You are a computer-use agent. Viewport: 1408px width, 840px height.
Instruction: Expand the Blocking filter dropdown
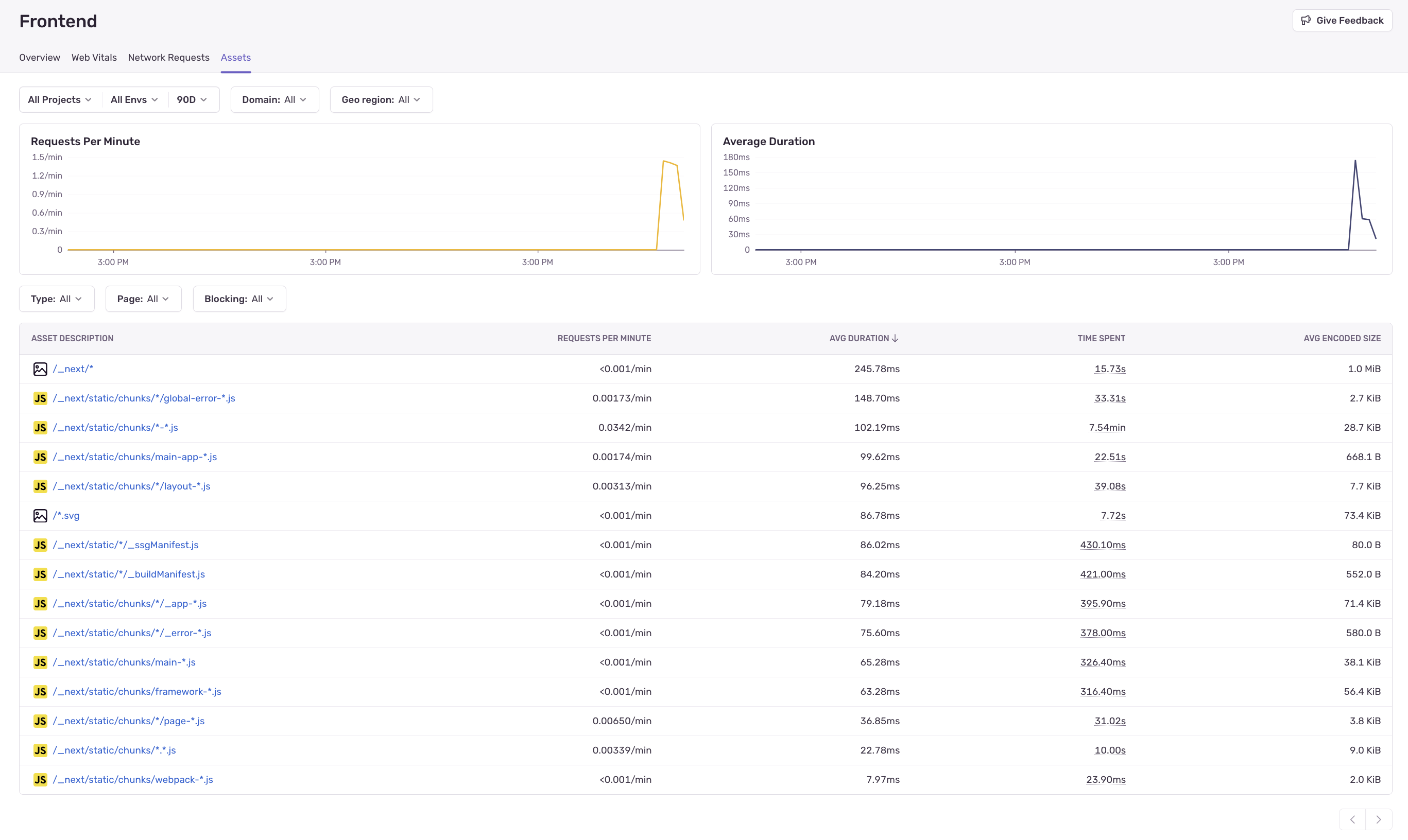[239, 299]
